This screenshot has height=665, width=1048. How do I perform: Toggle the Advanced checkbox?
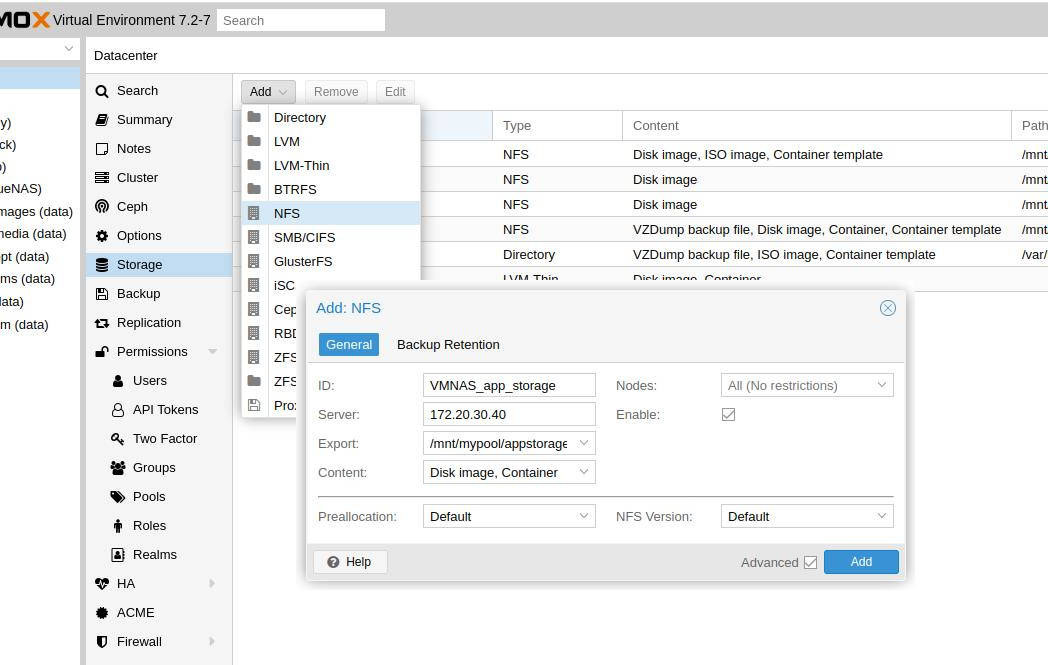point(810,562)
